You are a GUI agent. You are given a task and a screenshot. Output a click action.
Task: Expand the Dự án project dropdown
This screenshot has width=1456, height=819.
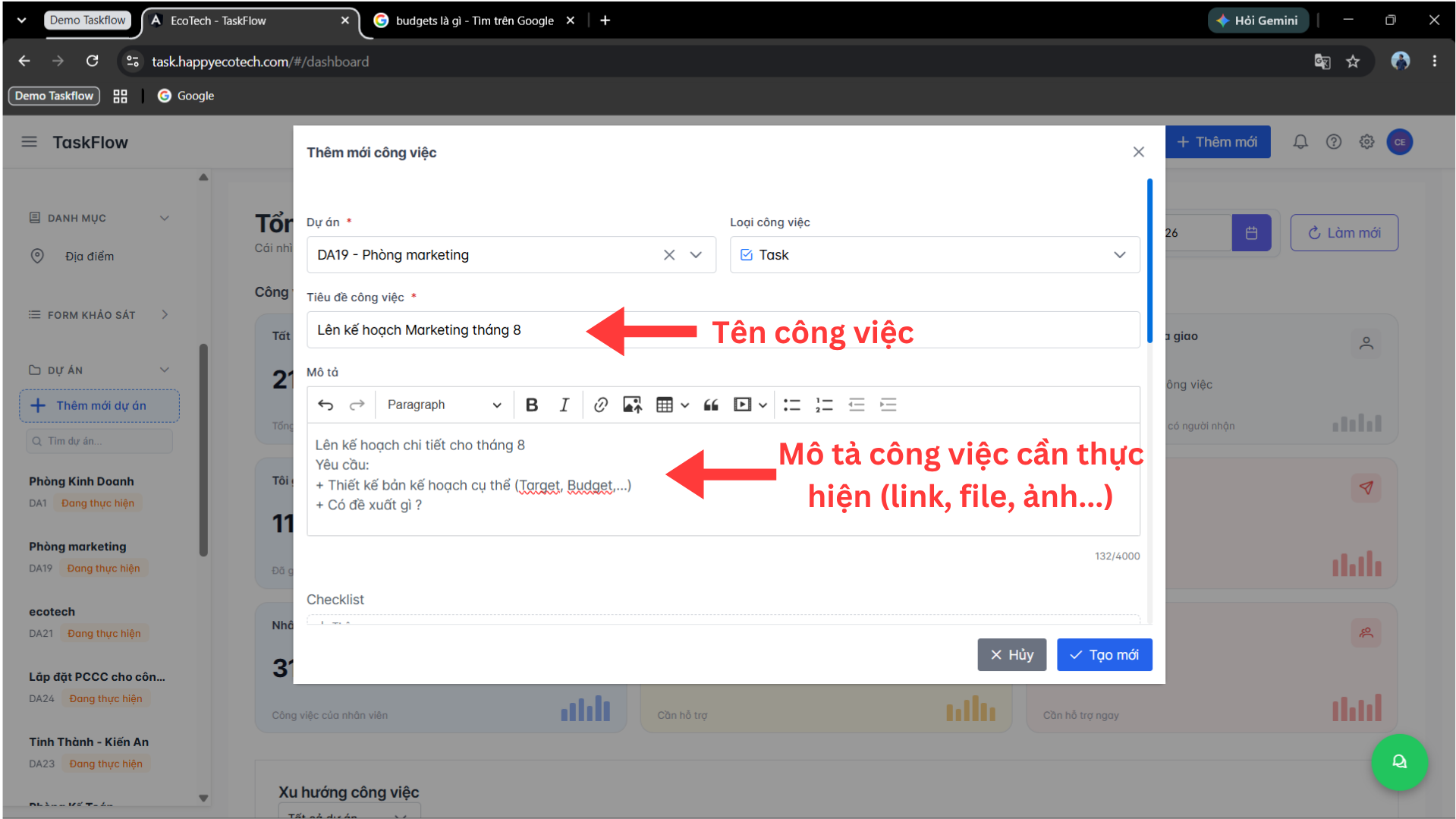pos(696,255)
